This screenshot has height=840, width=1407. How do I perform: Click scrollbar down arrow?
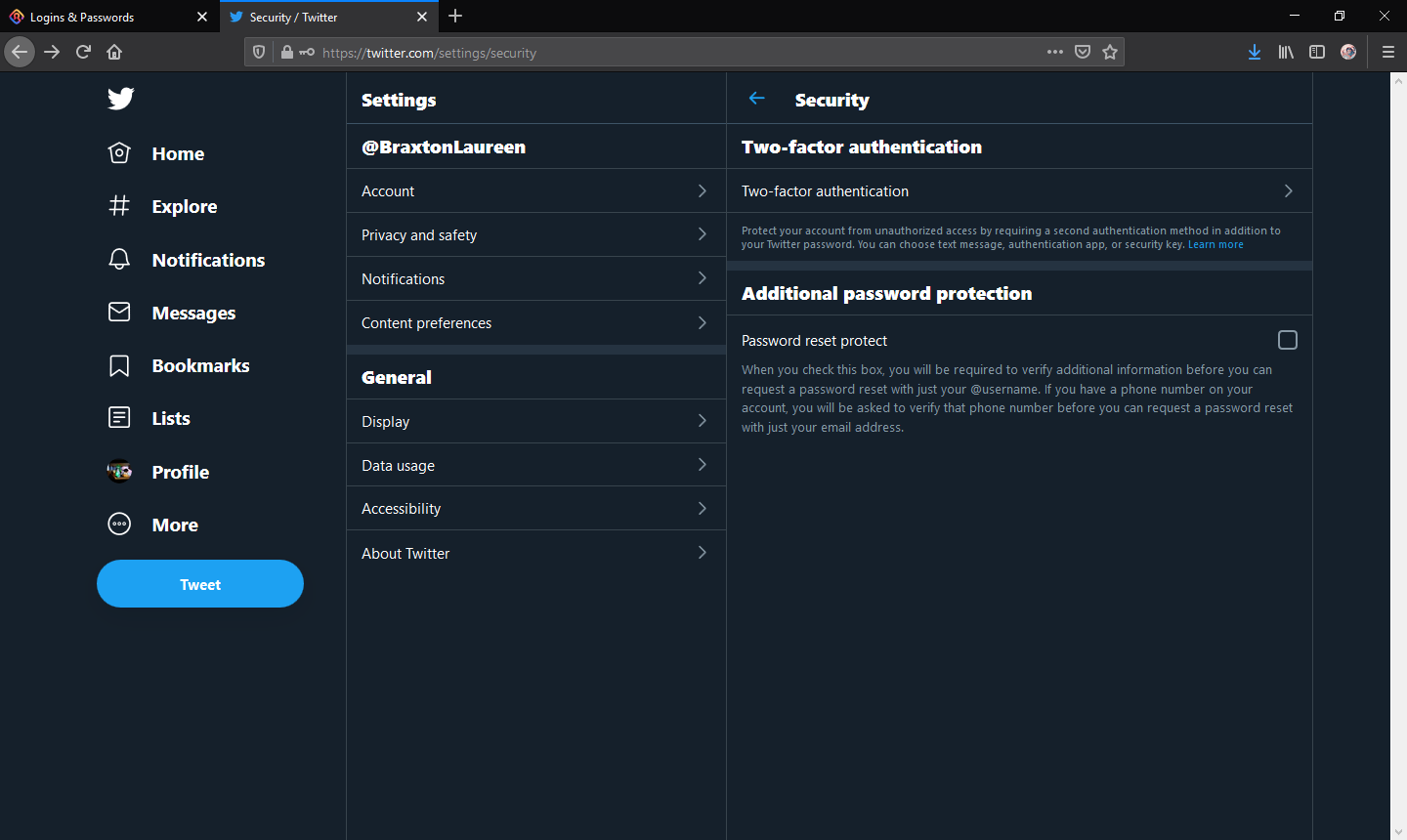[x=1398, y=831]
